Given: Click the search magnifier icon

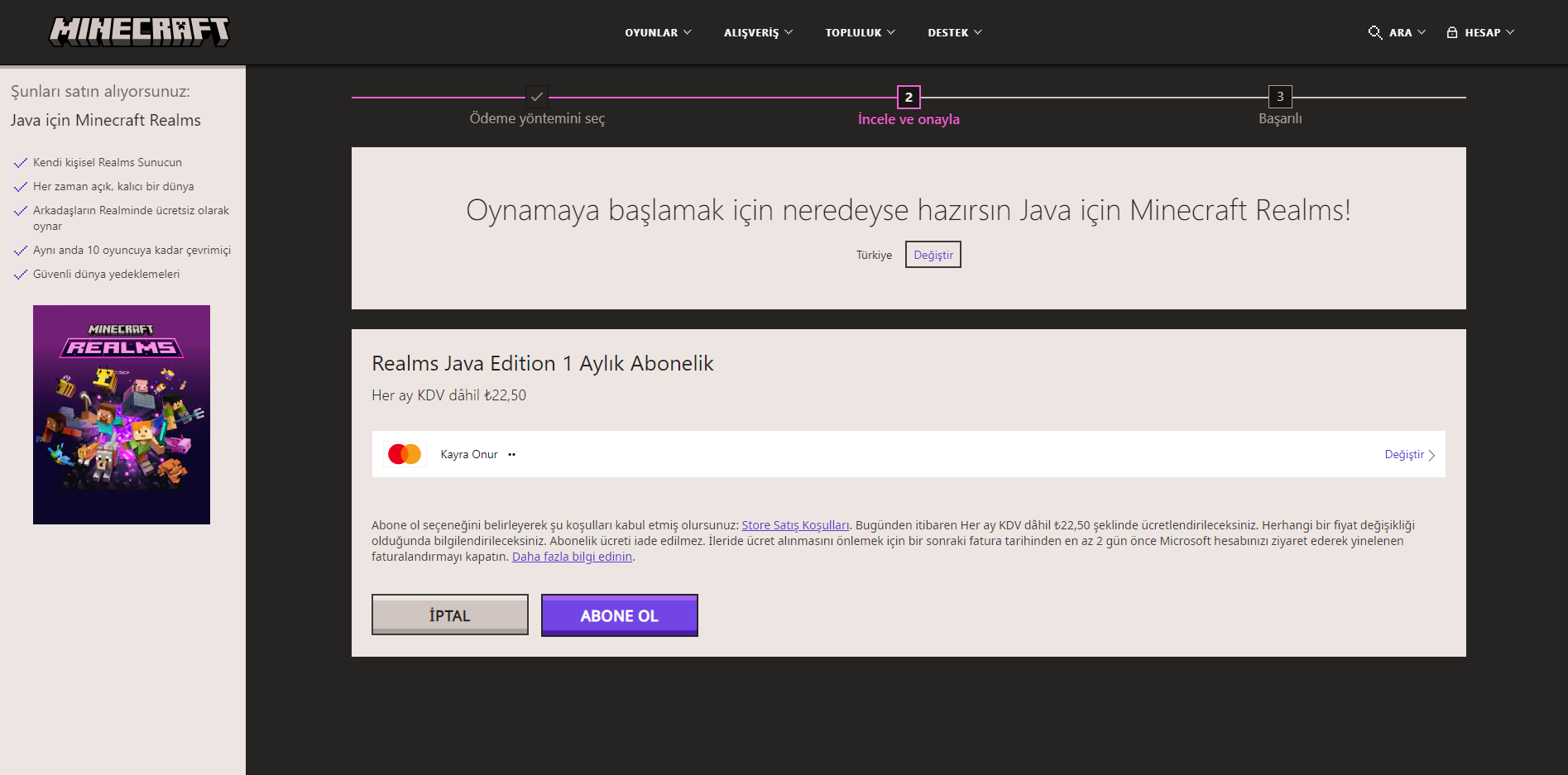Looking at the screenshot, I should pos(1374,32).
